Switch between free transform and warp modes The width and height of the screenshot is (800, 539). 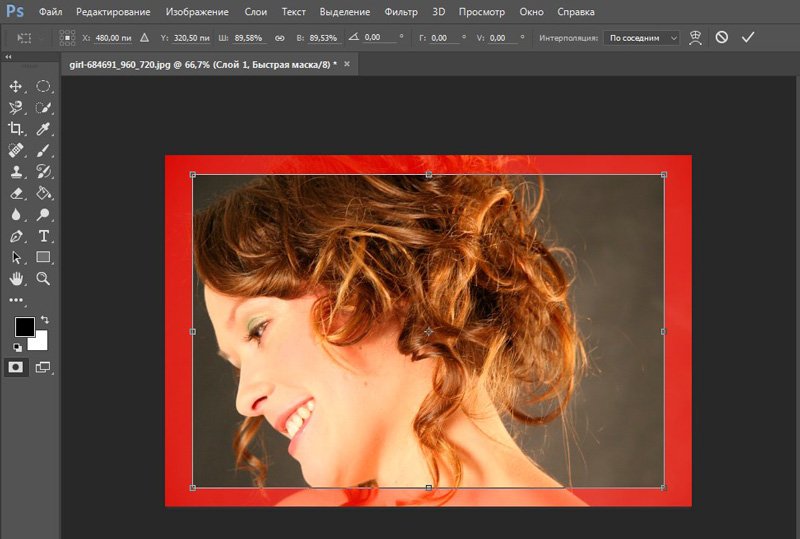[695, 38]
